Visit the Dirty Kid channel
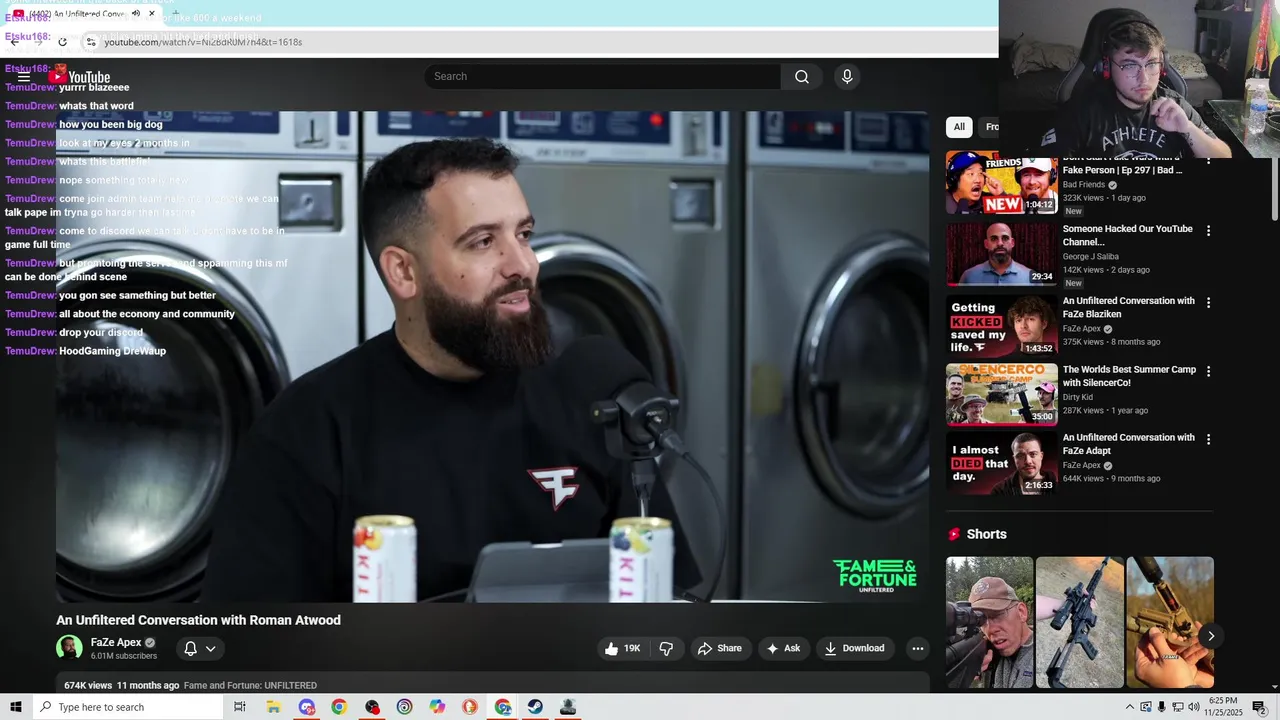1280x720 pixels. click(1077, 397)
